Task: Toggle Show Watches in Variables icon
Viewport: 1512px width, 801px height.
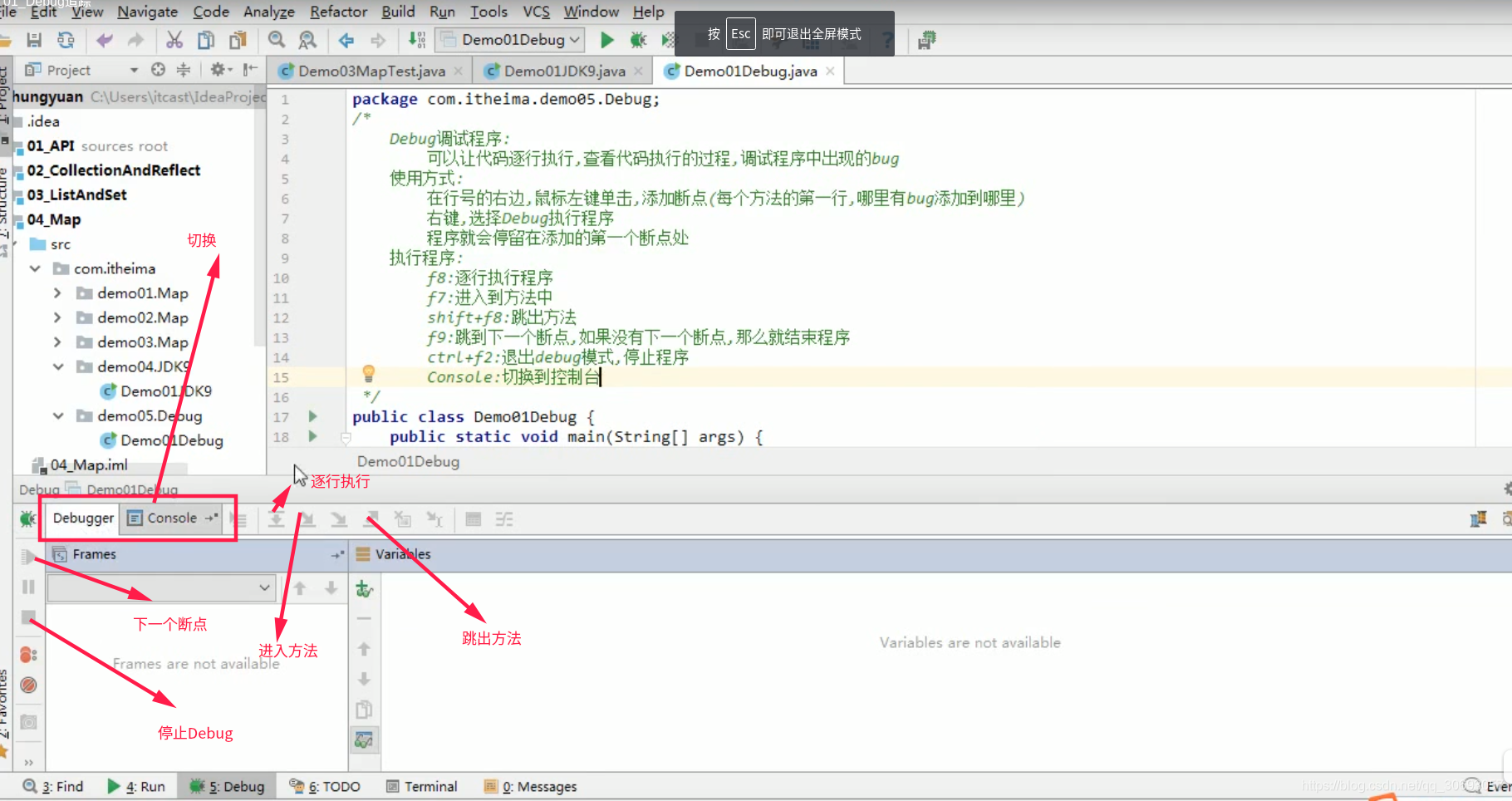Action: tap(364, 740)
